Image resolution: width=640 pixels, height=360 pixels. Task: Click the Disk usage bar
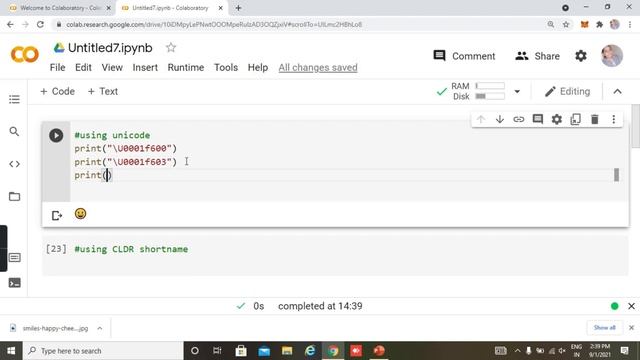[x=490, y=96]
